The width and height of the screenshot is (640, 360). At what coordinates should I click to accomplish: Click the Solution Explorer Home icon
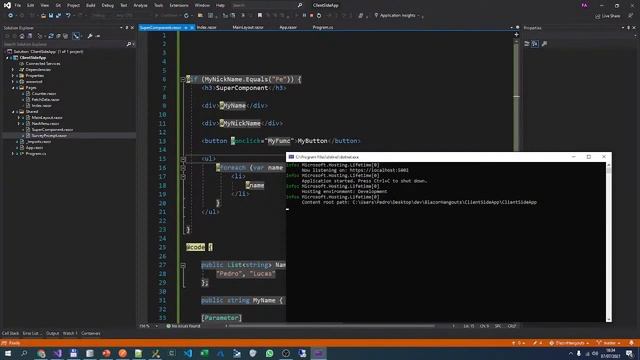[22, 36]
